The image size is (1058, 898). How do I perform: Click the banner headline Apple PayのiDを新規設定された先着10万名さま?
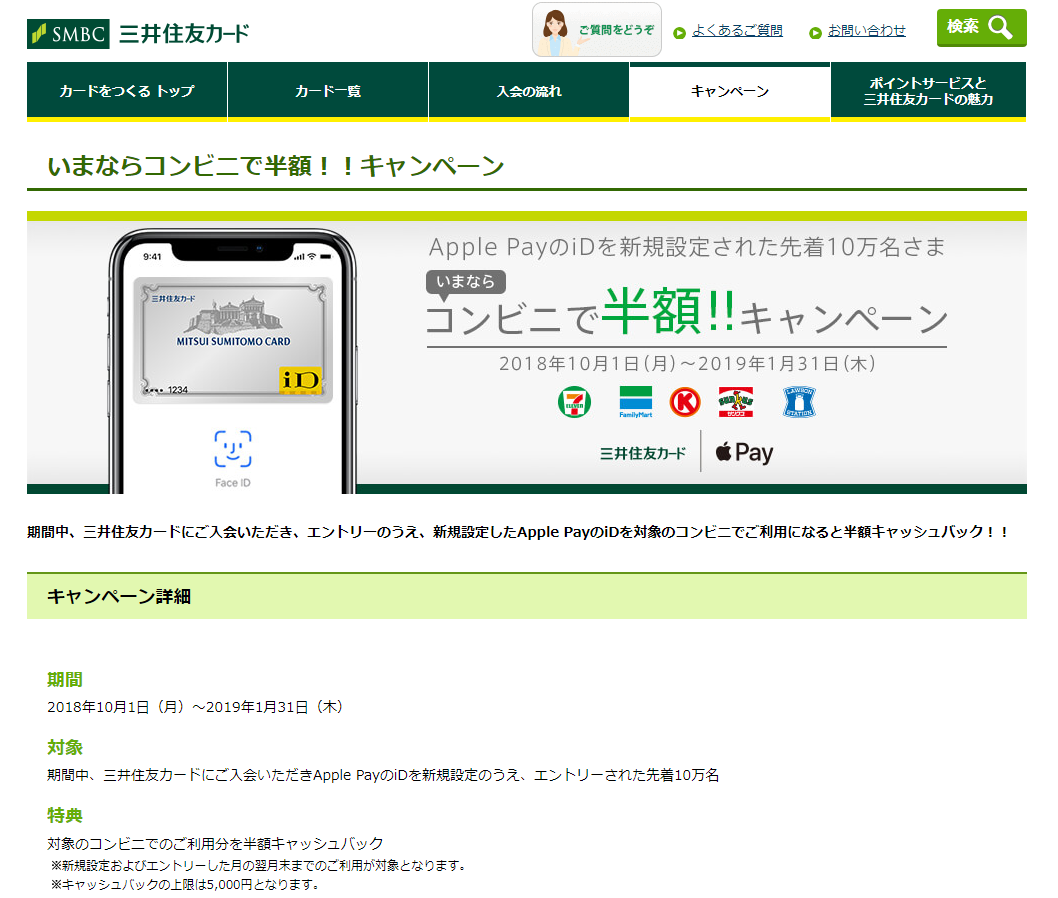click(687, 247)
